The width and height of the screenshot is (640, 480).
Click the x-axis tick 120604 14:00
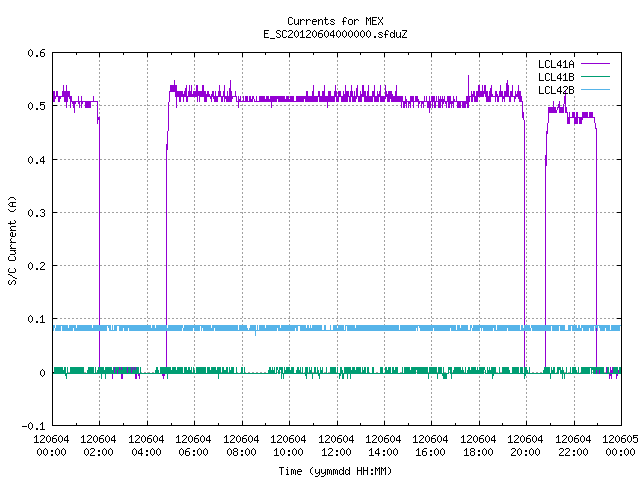pyautogui.click(x=383, y=446)
